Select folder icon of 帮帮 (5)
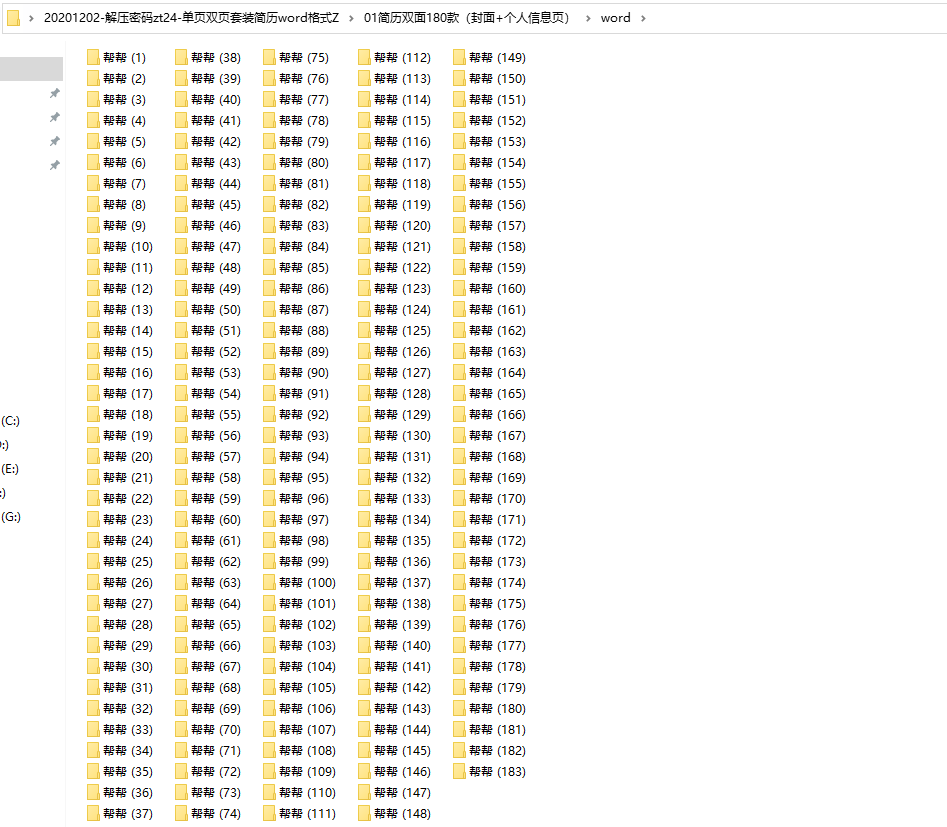947x827 pixels. 93,141
